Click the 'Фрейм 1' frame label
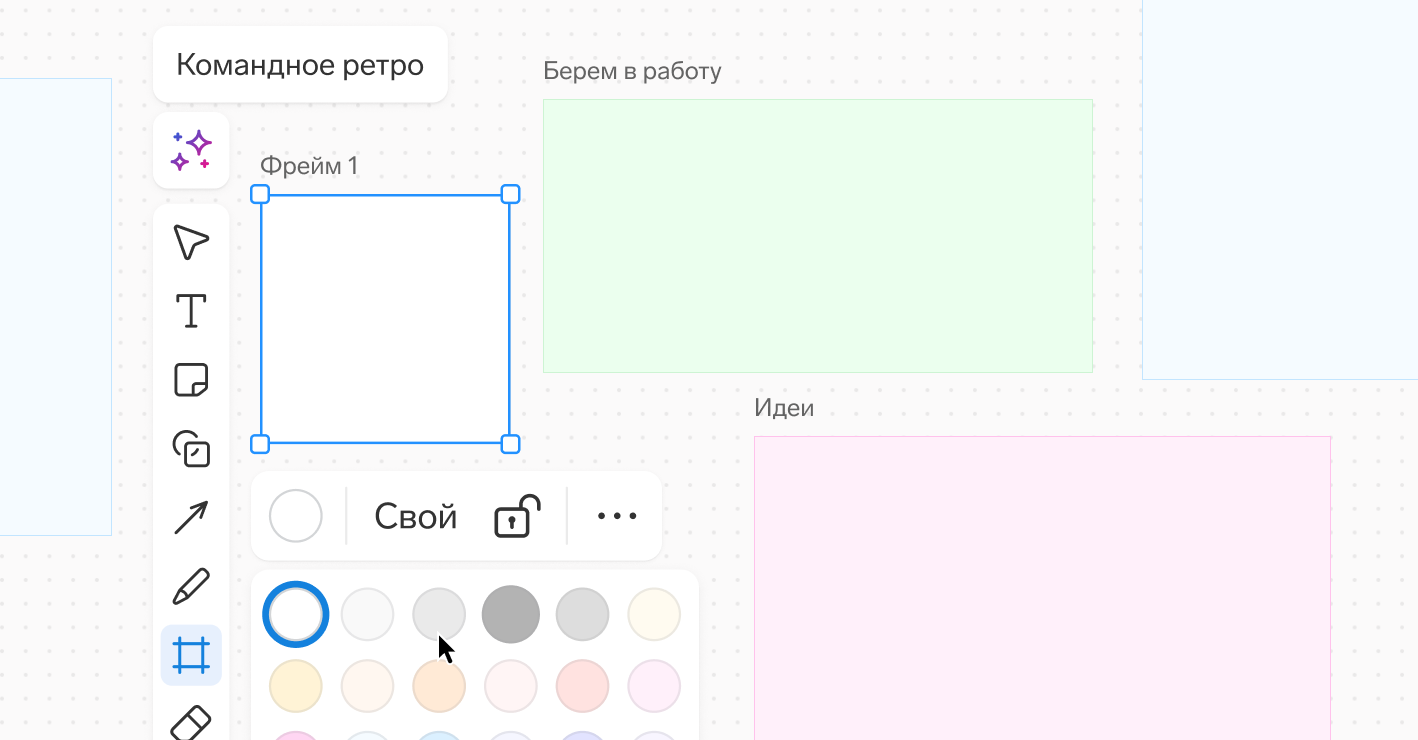 pyautogui.click(x=309, y=166)
